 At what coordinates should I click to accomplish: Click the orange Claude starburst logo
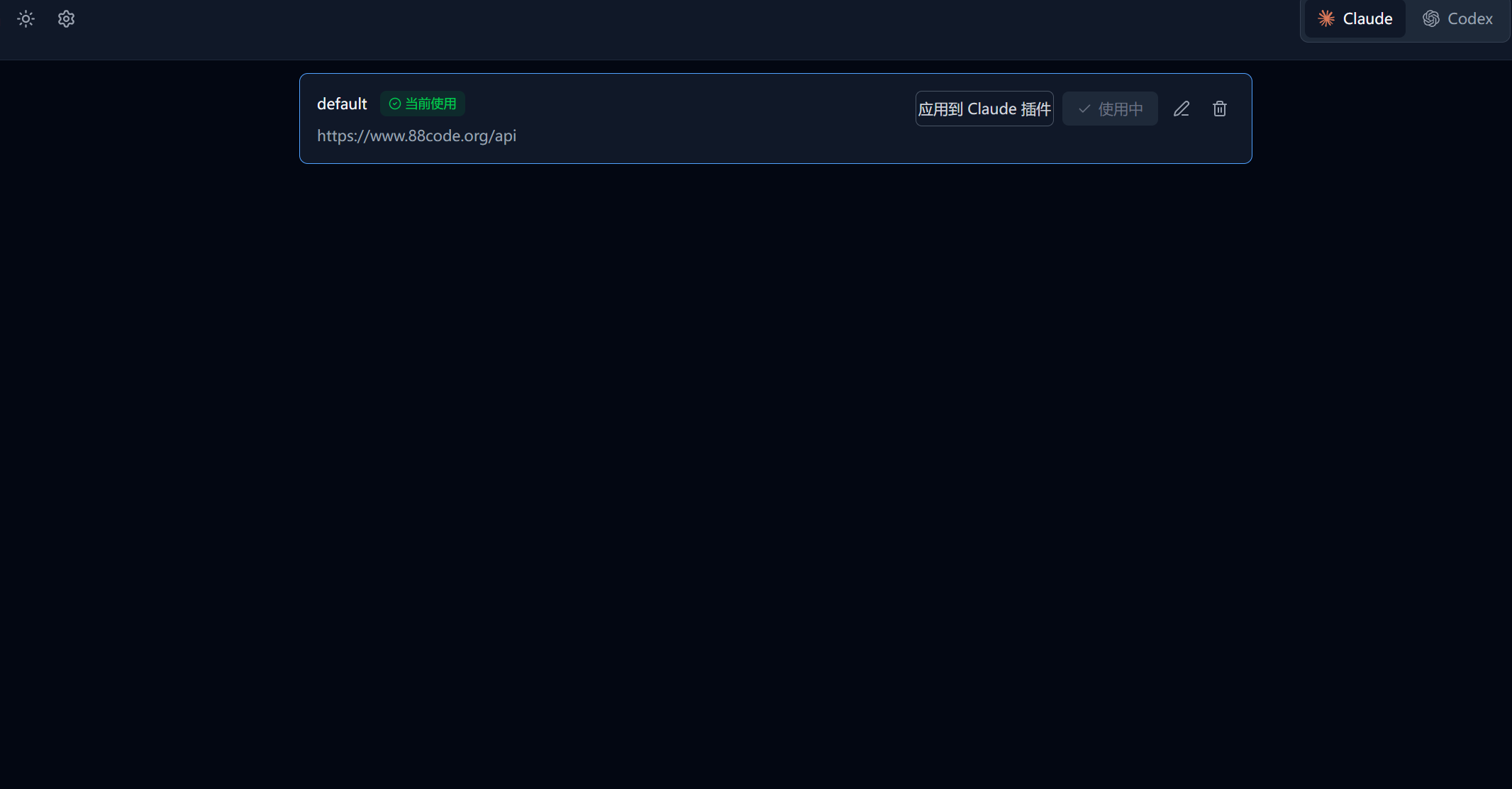coord(1326,19)
